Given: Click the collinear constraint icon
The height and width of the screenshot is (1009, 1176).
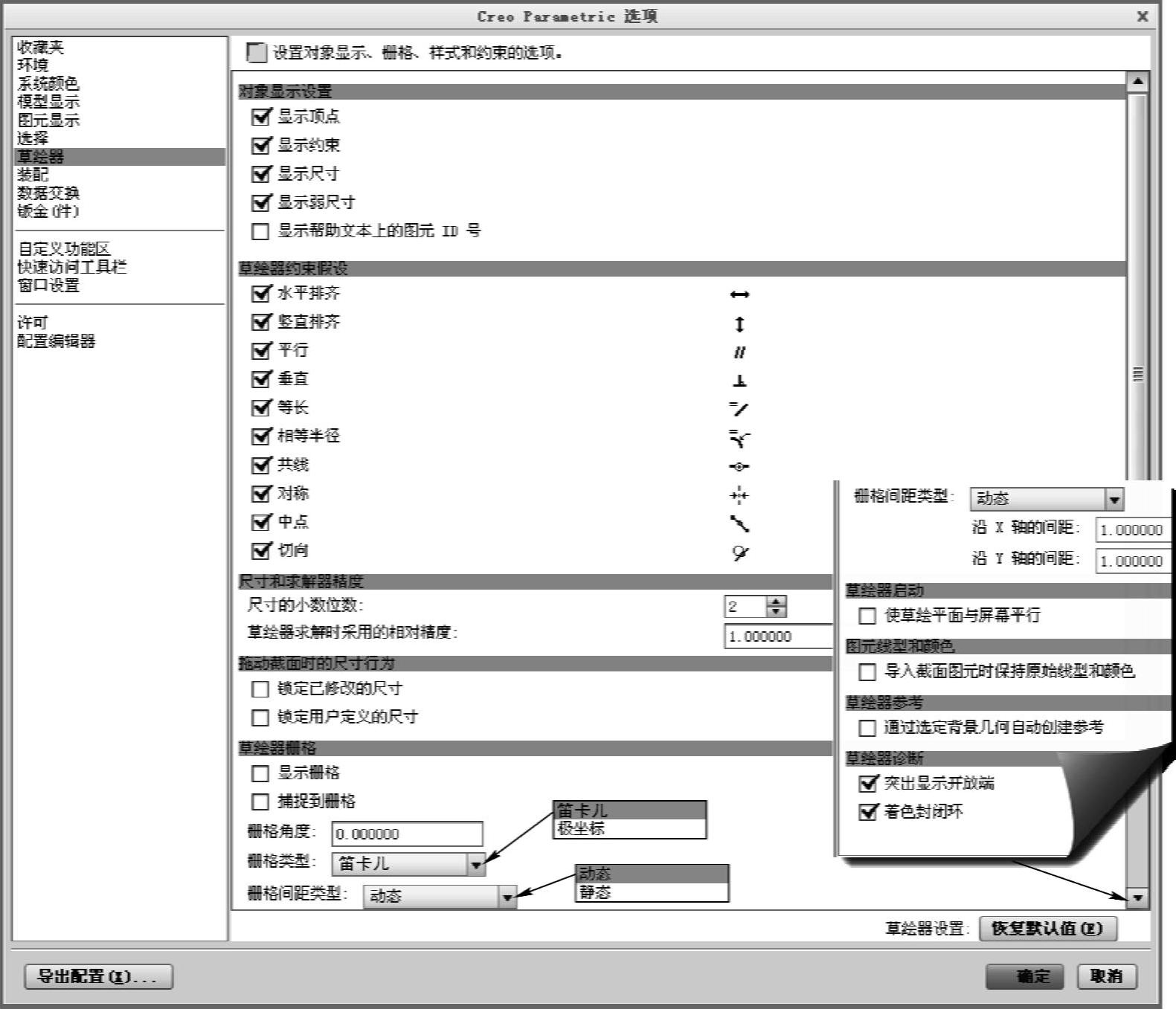Looking at the screenshot, I should [739, 467].
